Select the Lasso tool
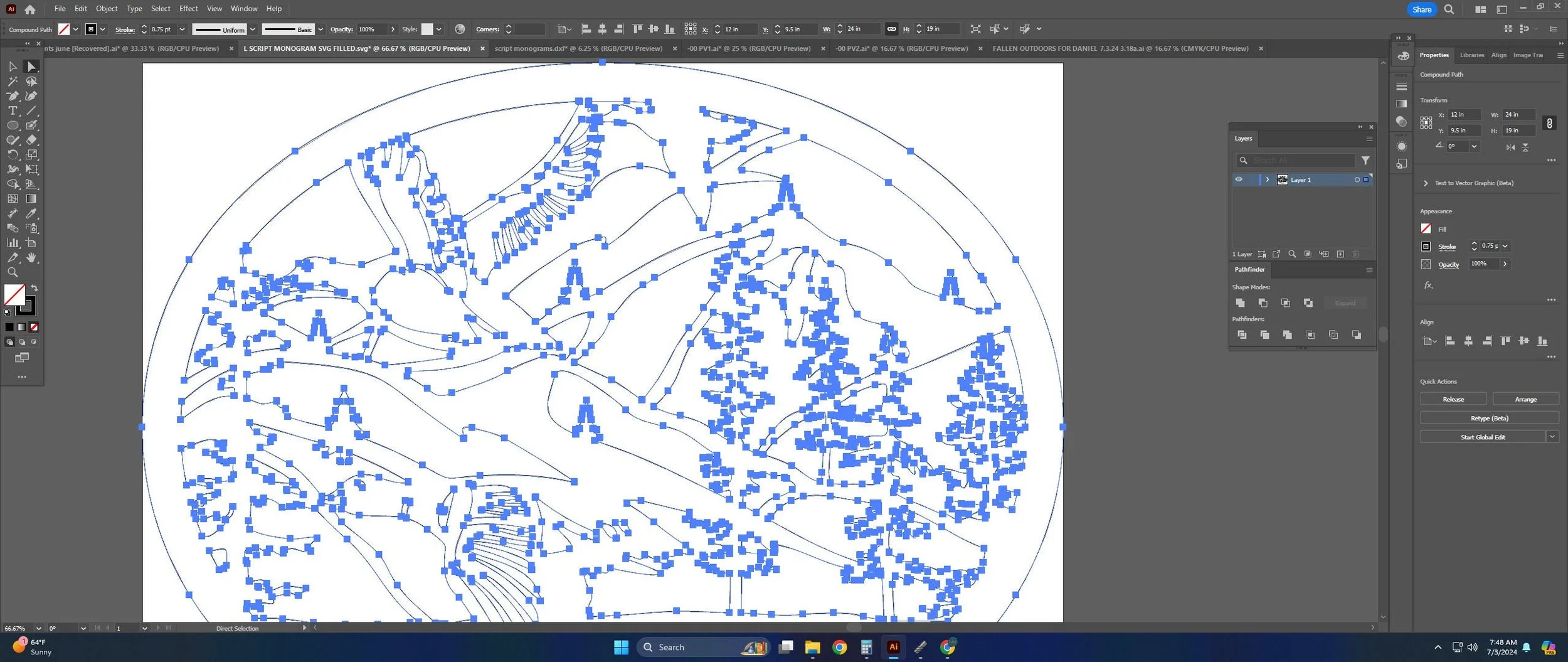 pos(31,82)
